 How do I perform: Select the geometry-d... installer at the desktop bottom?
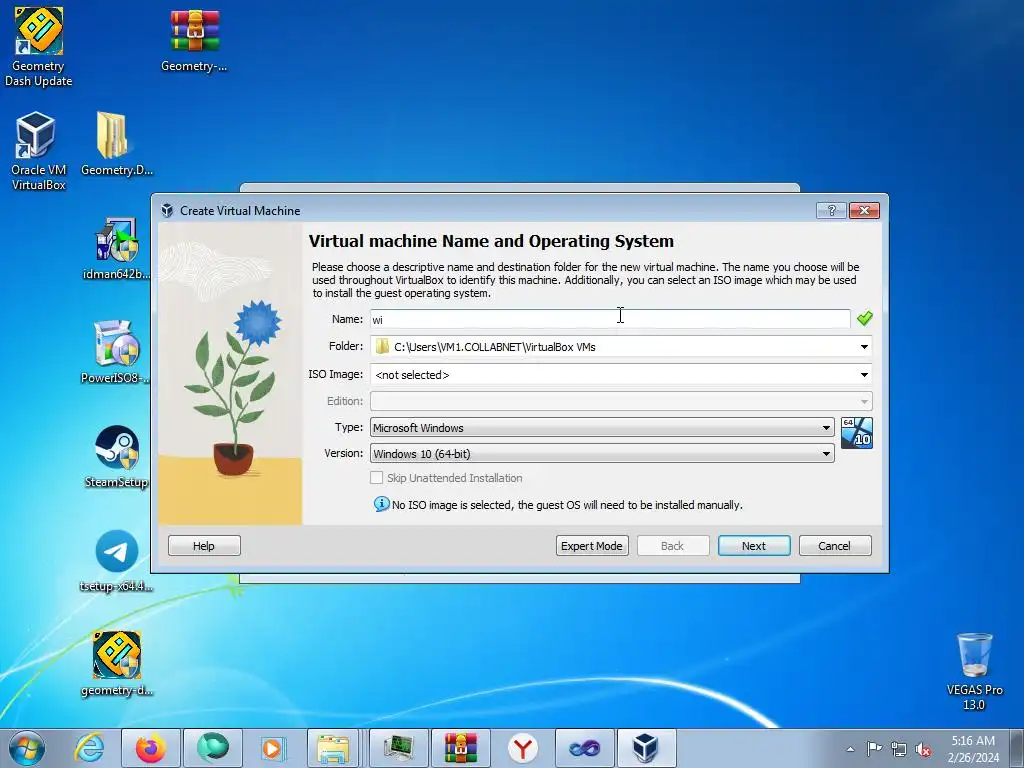[116, 664]
